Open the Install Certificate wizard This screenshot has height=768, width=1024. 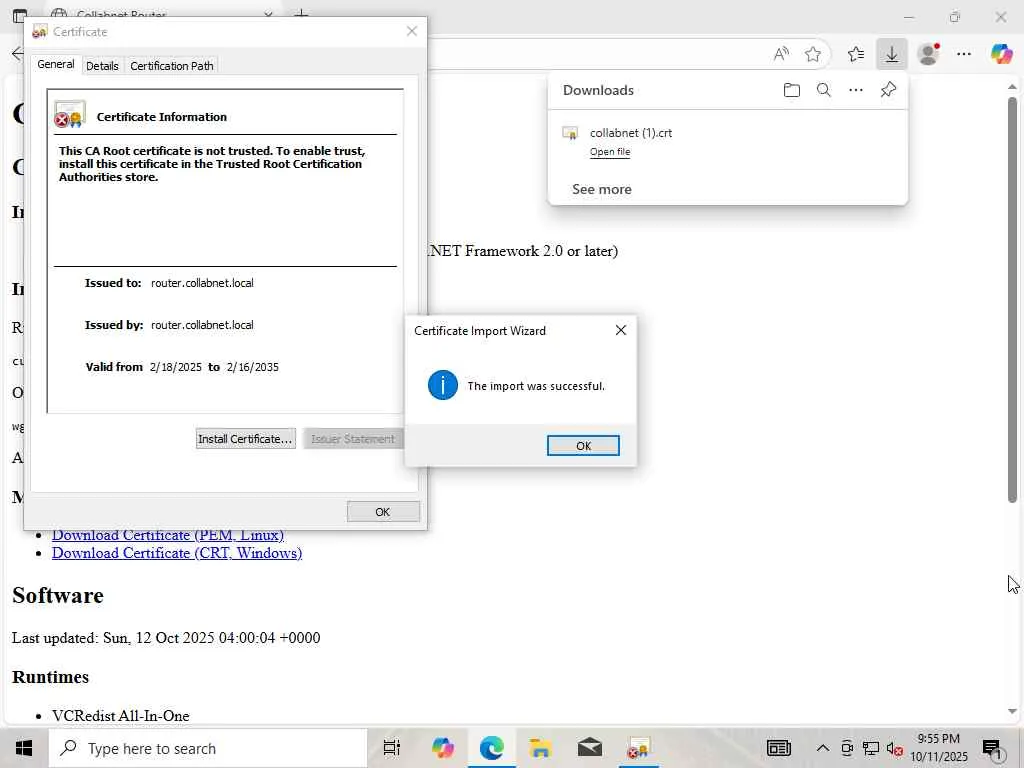pyautogui.click(x=246, y=439)
